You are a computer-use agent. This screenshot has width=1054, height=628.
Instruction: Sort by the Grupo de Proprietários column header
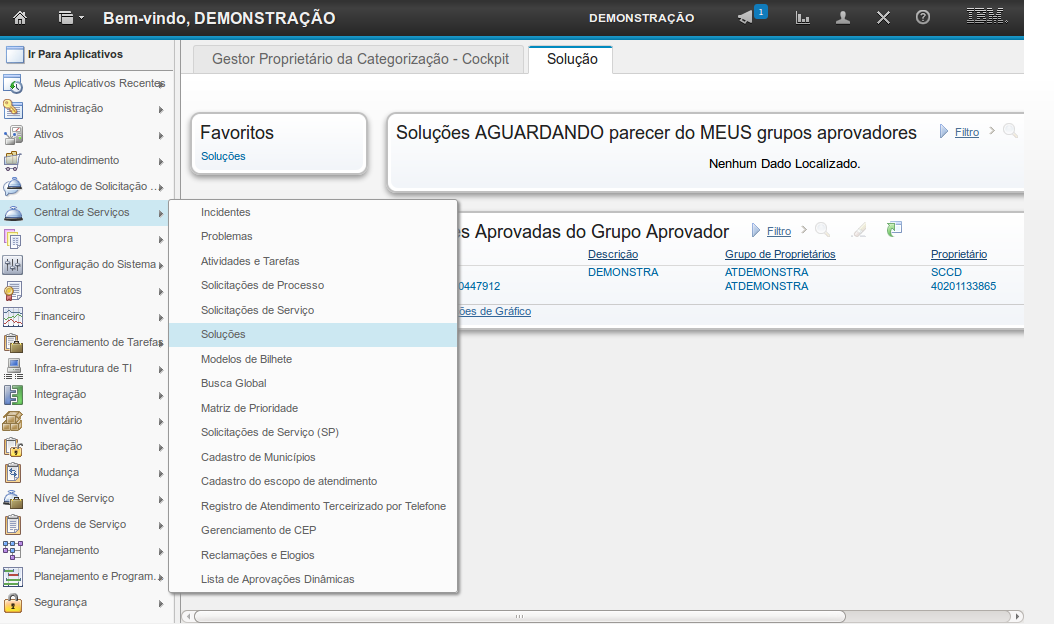pos(779,254)
